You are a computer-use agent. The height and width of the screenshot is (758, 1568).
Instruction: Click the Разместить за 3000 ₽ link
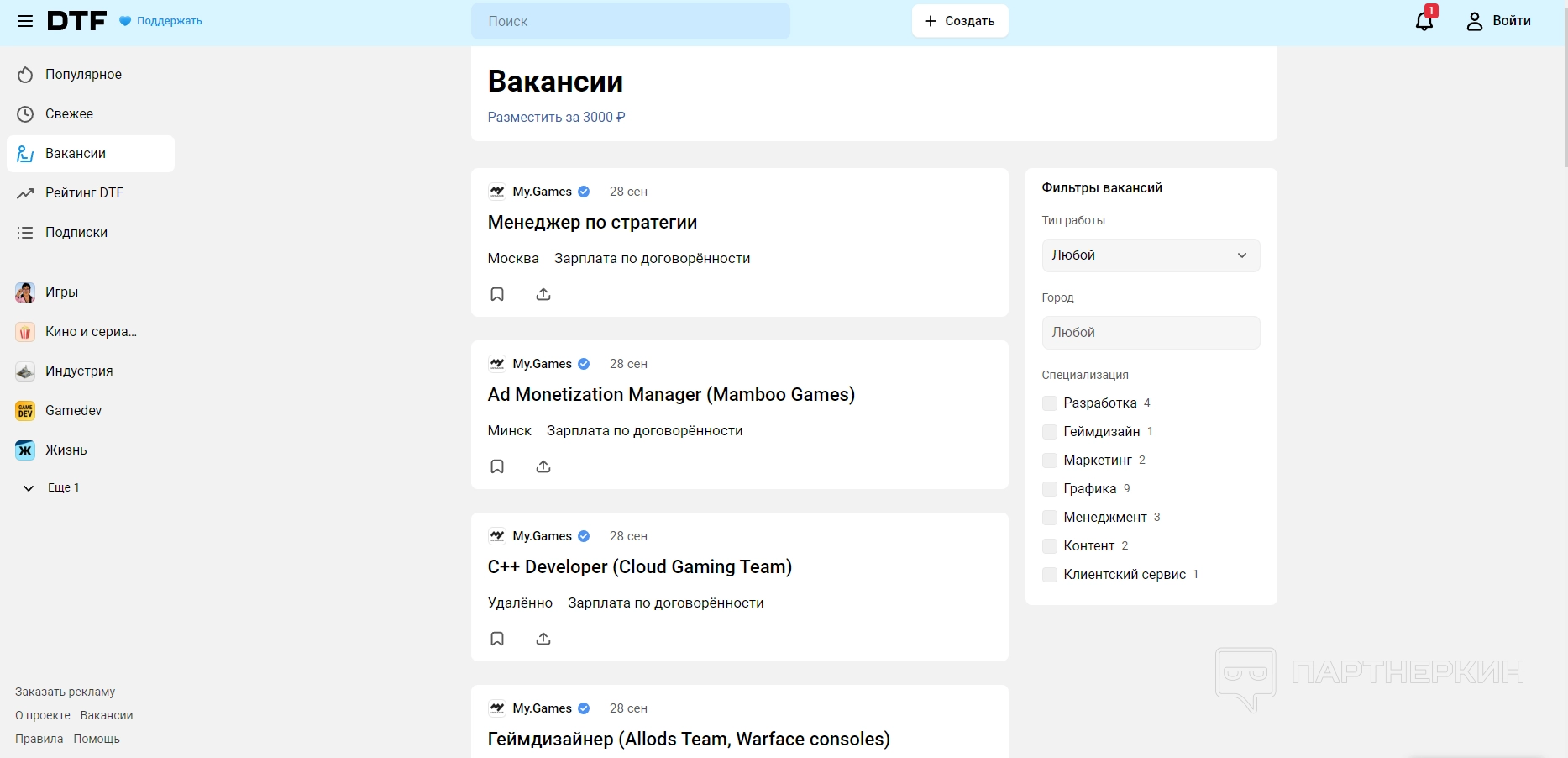tap(556, 118)
